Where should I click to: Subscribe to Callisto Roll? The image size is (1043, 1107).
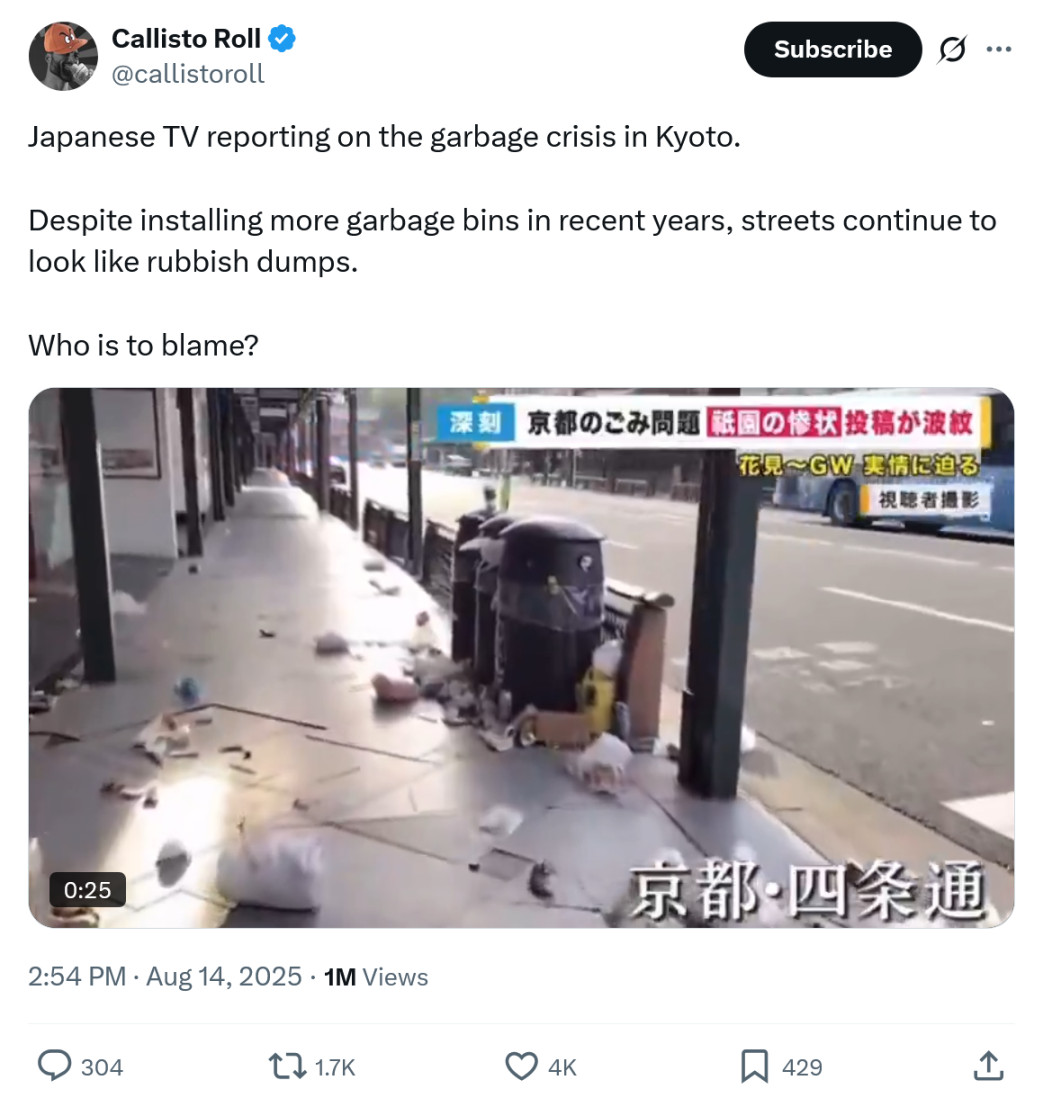pyautogui.click(x=833, y=49)
